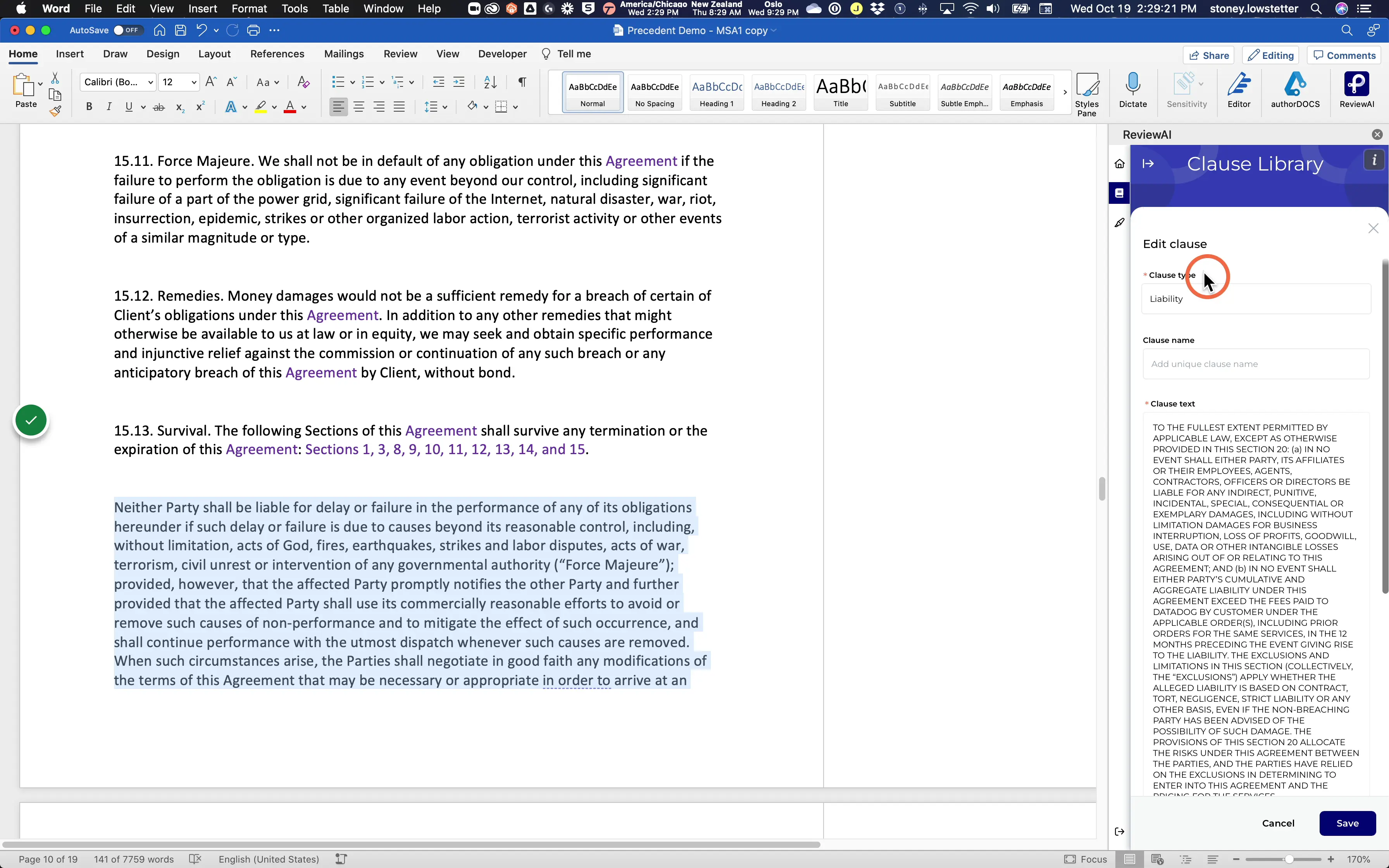Launch the authorDOCS ribbon icon
This screenshot has height=868, width=1389.
[1295, 90]
